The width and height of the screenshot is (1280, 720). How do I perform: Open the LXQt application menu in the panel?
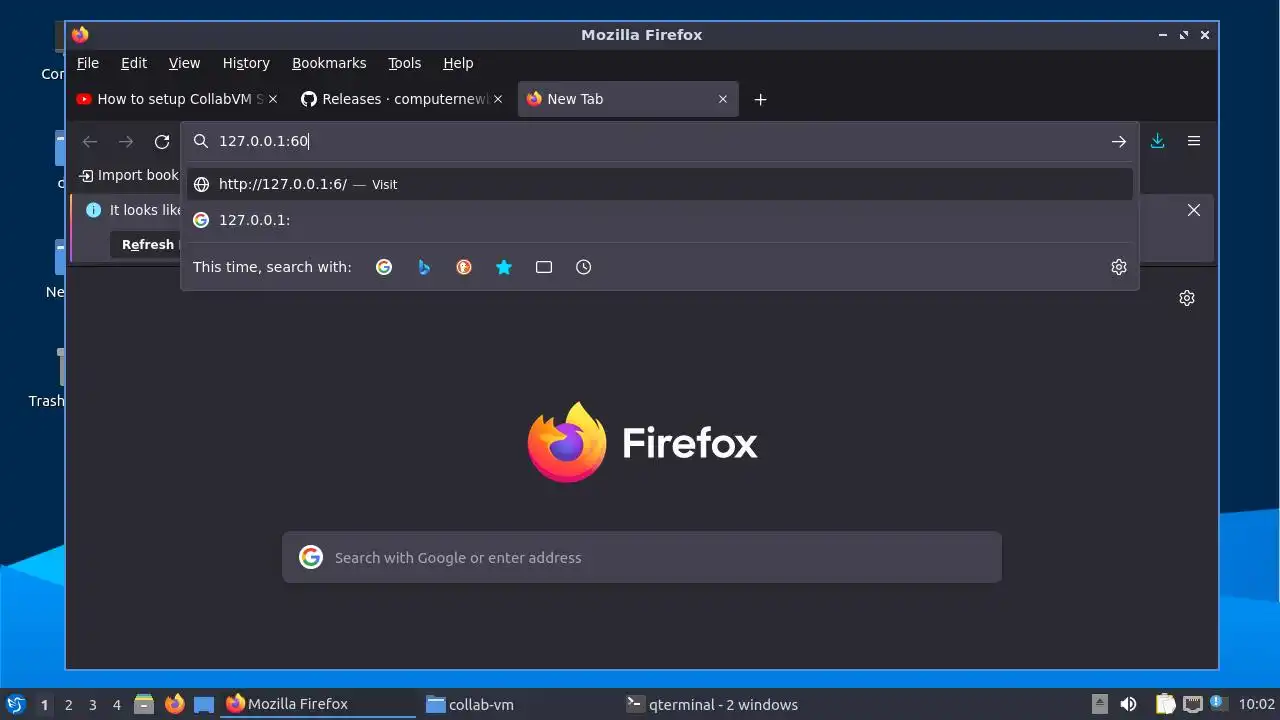[15, 704]
